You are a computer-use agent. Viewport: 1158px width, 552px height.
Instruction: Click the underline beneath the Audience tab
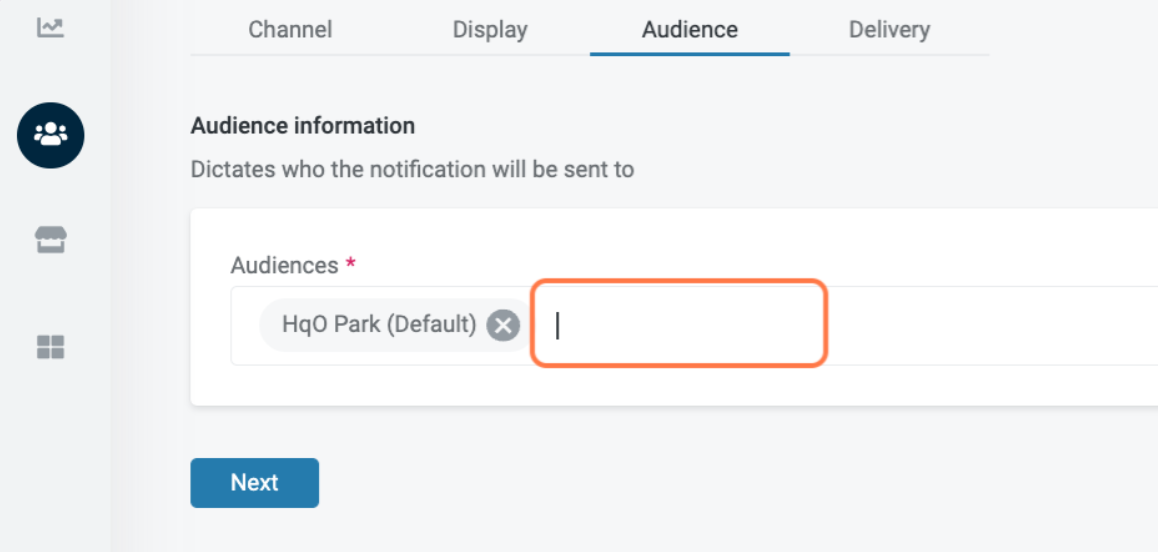(689, 54)
